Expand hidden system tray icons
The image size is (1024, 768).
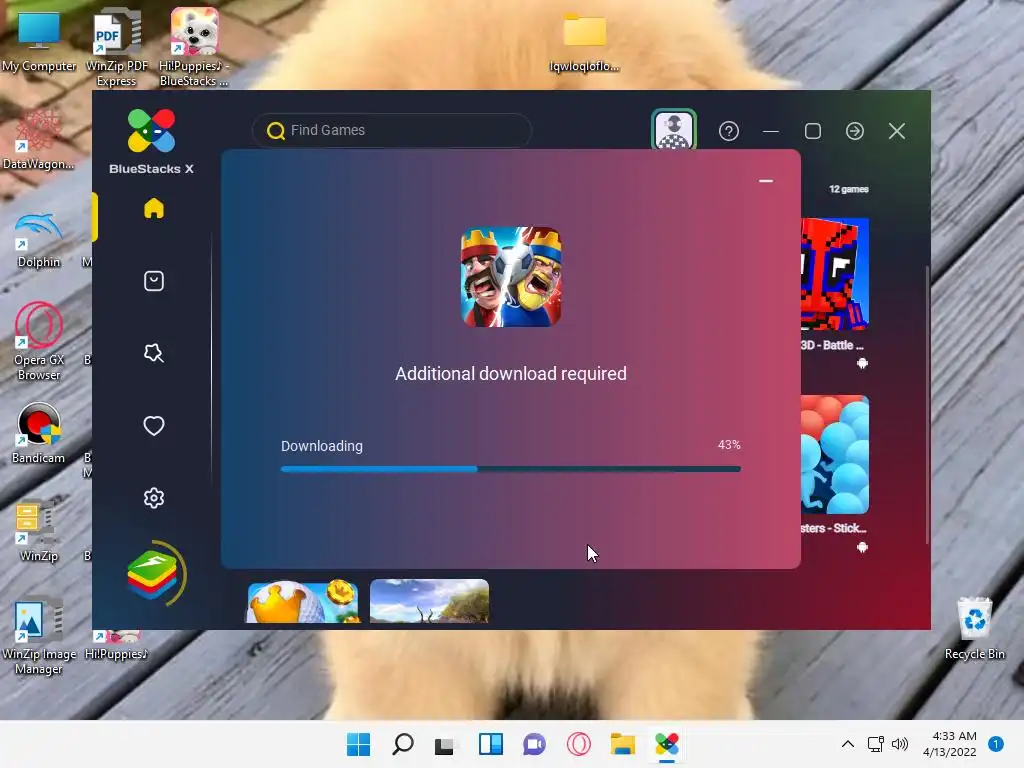[848, 744]
